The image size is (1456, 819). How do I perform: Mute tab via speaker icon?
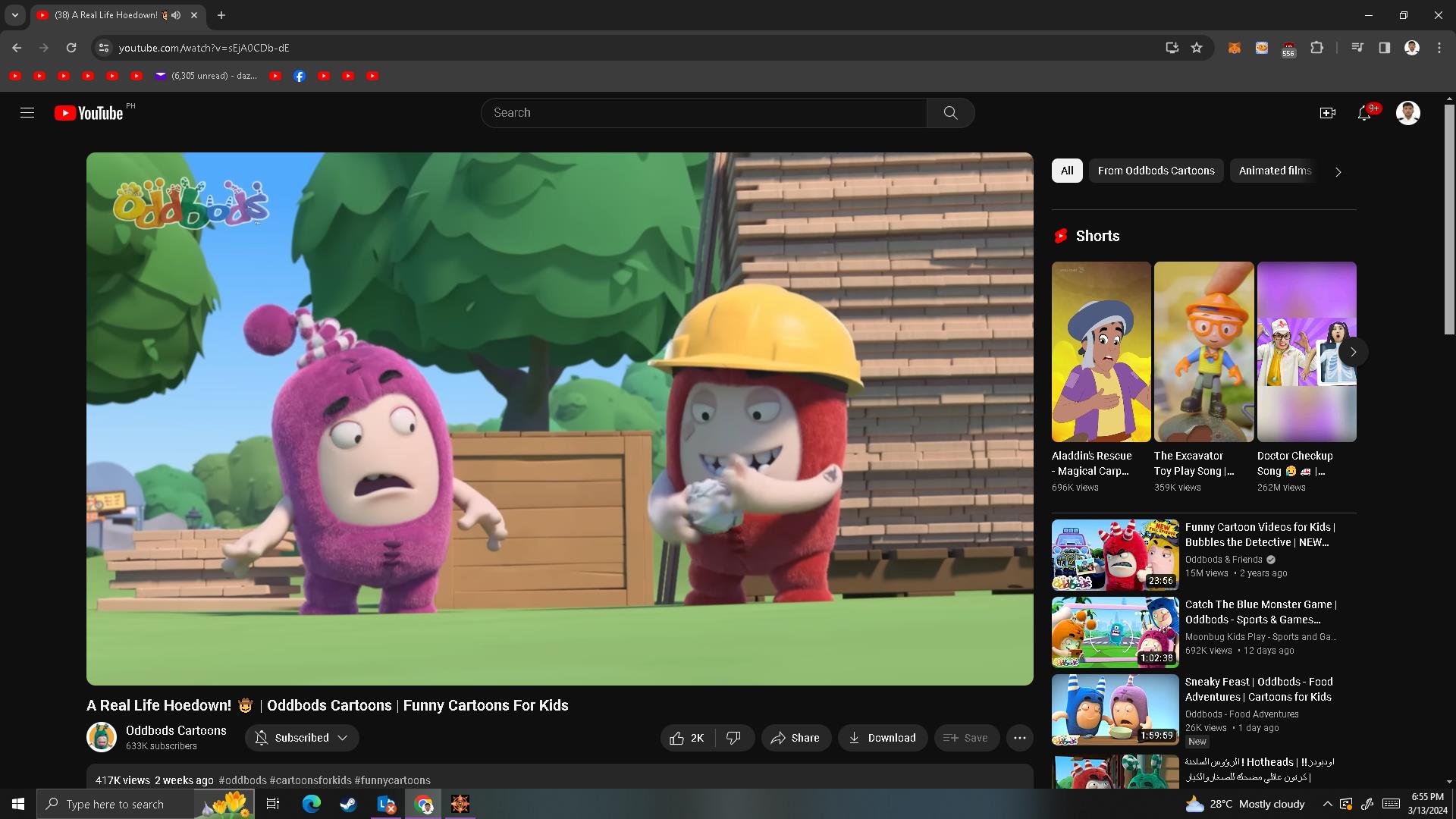tap(176, 15)
